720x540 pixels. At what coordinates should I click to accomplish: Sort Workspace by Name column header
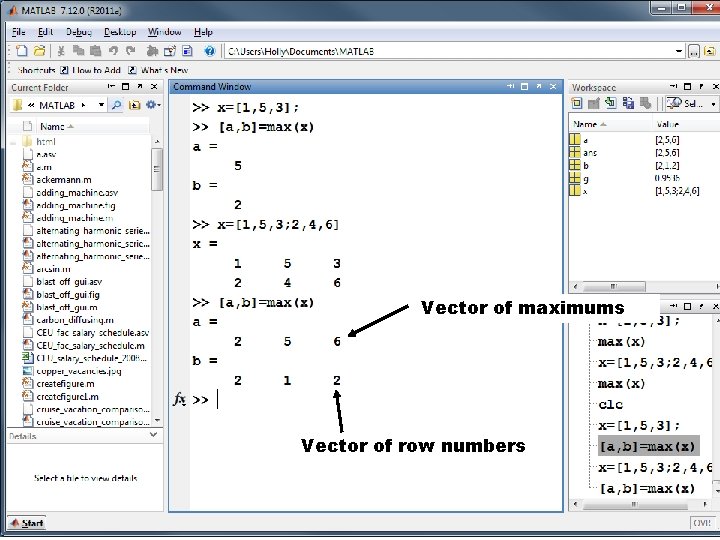[x=590, y=124]
